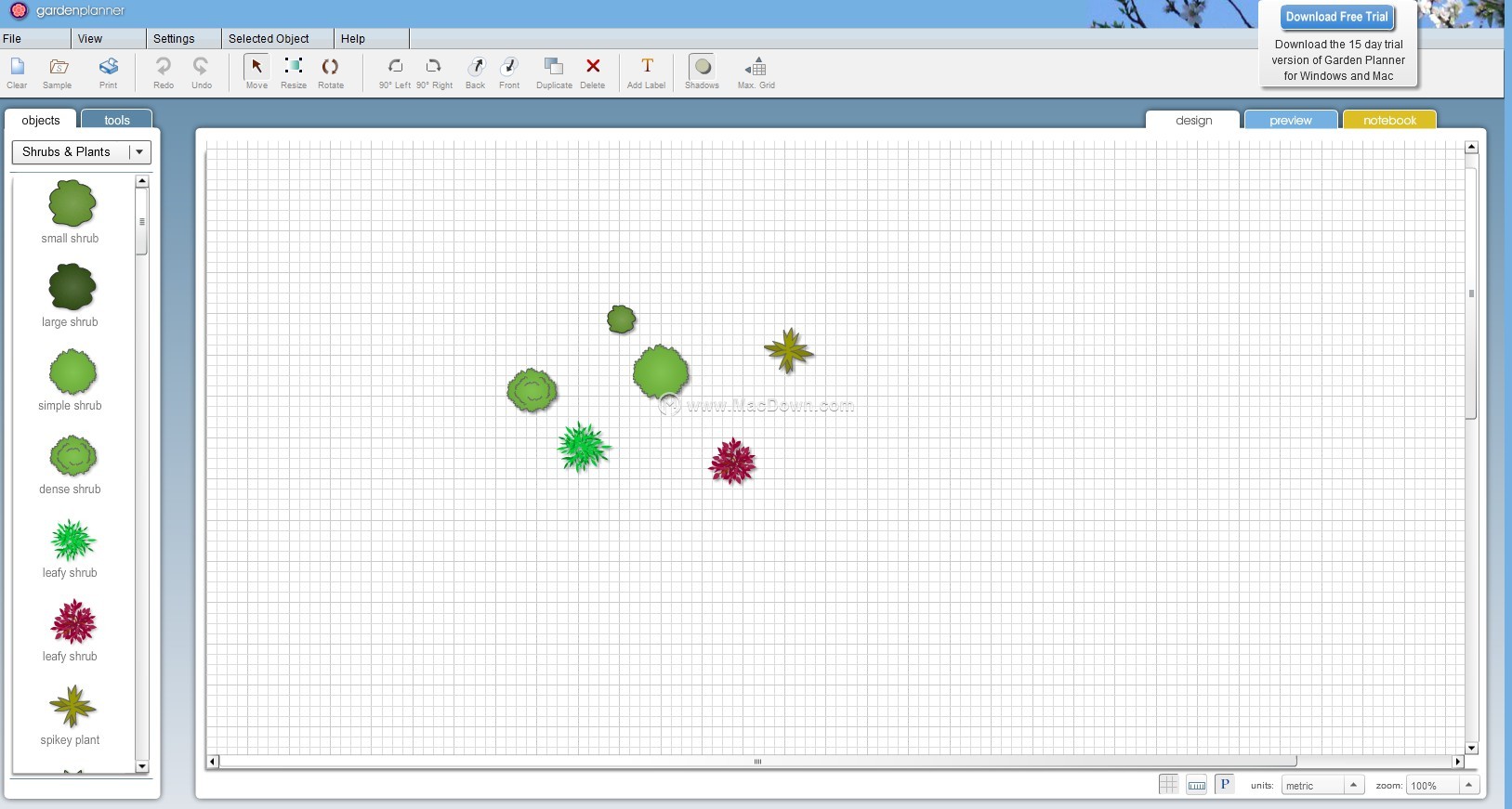
Task: Click the canvas horizontal scrollbar thumb
Action: pyautogui.click(x=757, y=762)
